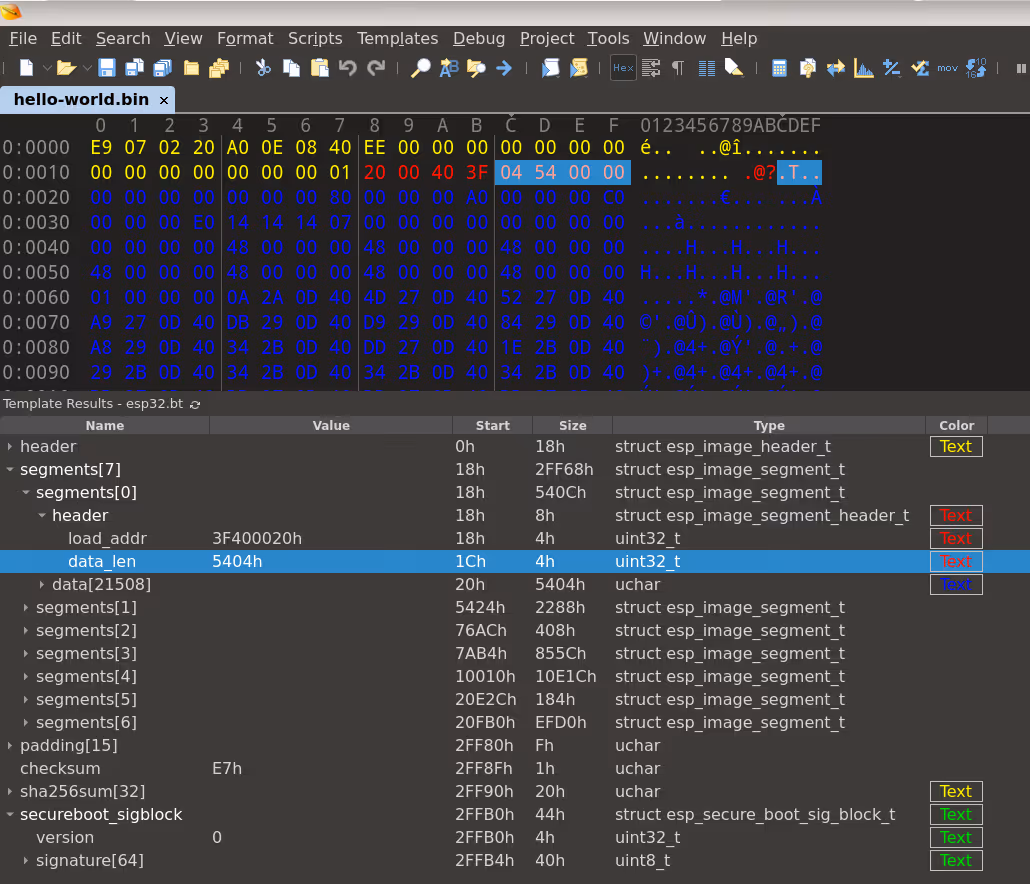Click the Save file toolbar icon

(107, 68)
